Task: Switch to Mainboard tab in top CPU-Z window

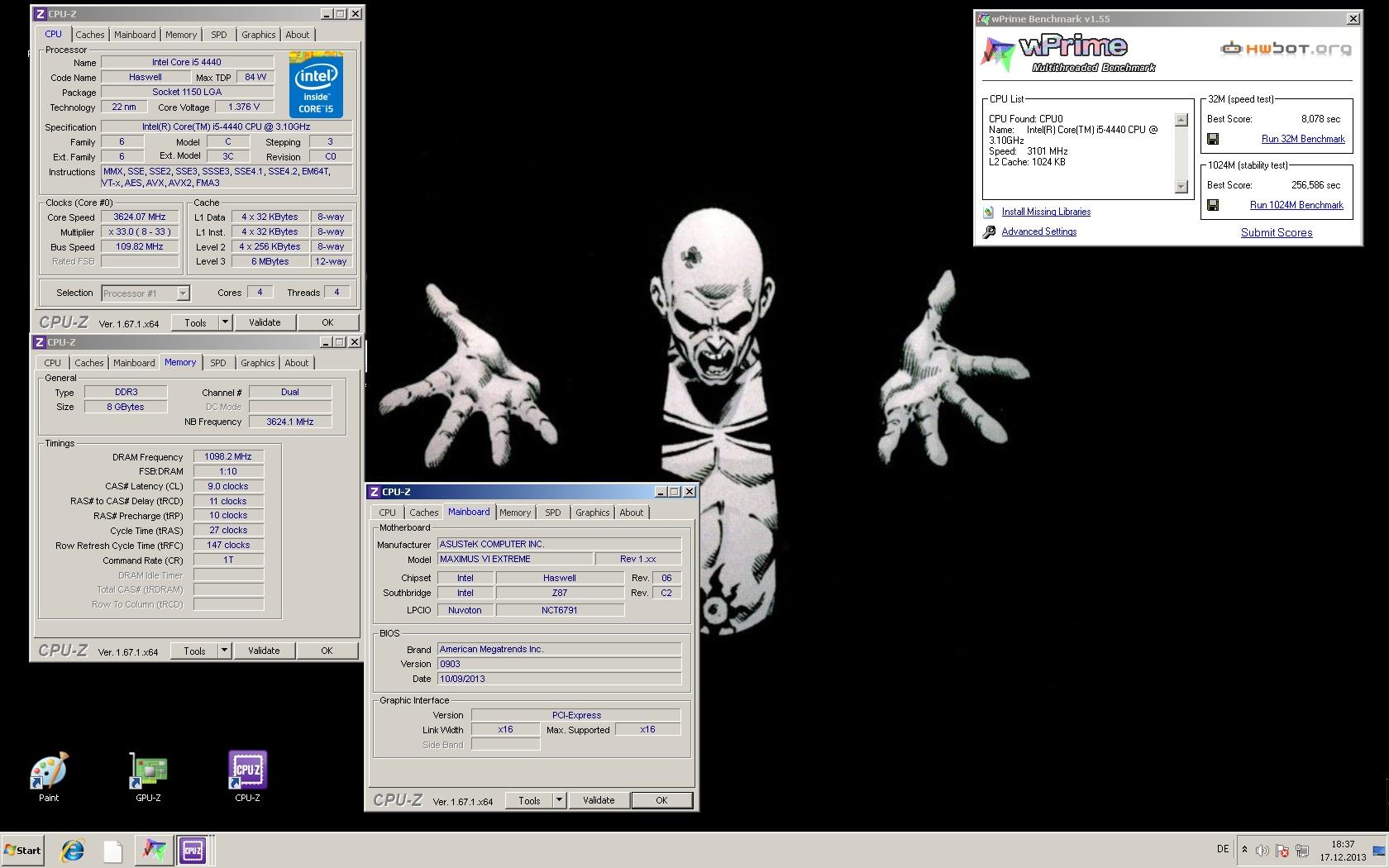Action: pyautogui.click(x=135, y=35)
